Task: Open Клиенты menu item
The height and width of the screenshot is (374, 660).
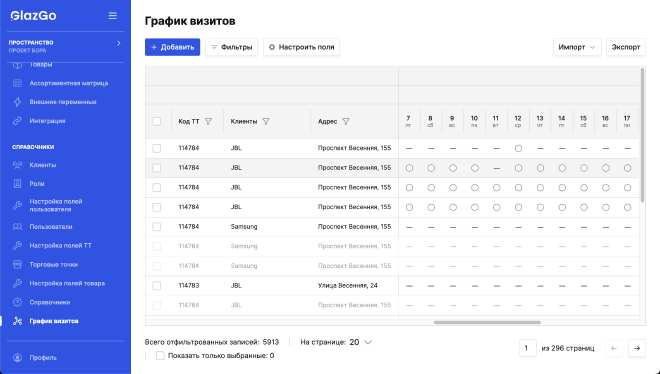Action: (43, 165)
